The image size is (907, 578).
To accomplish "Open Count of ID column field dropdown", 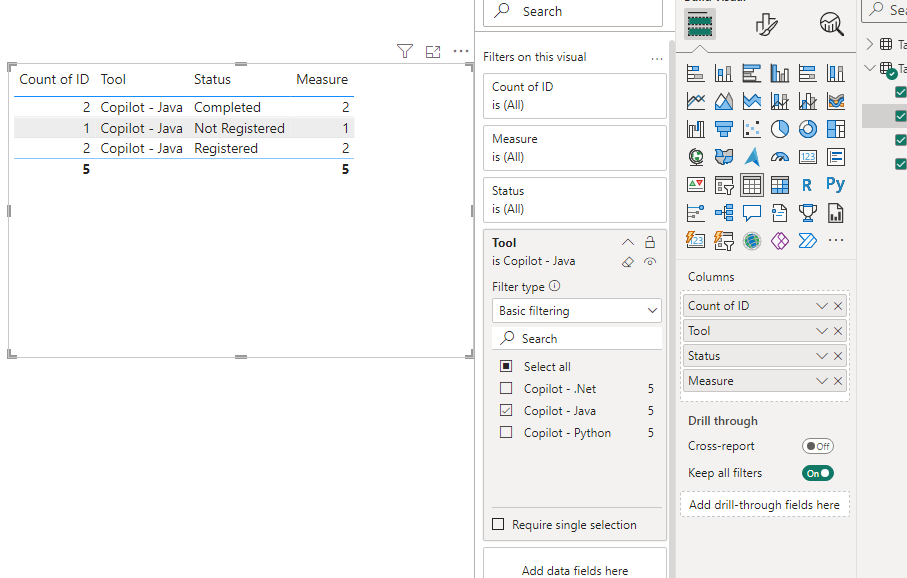I will coord(821,305).
